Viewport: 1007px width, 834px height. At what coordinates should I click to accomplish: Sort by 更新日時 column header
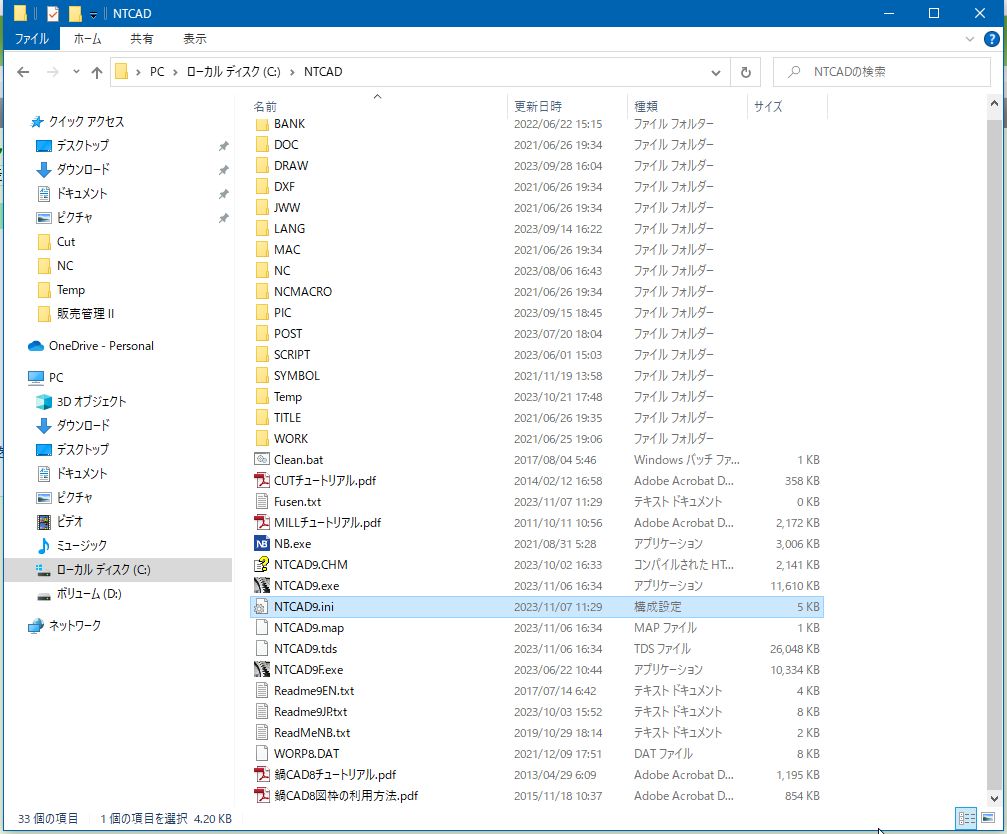(538, 107)
